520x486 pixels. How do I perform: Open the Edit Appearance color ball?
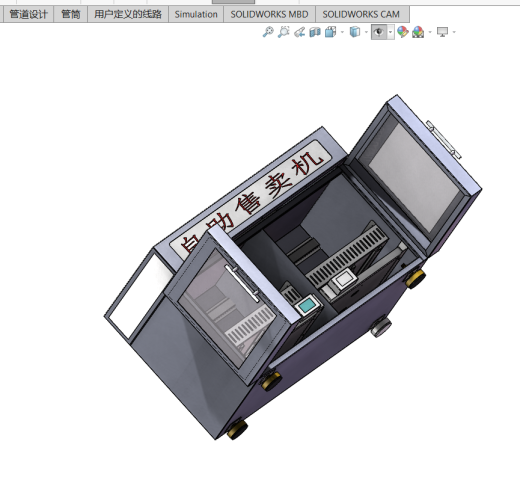click(403, 32)
